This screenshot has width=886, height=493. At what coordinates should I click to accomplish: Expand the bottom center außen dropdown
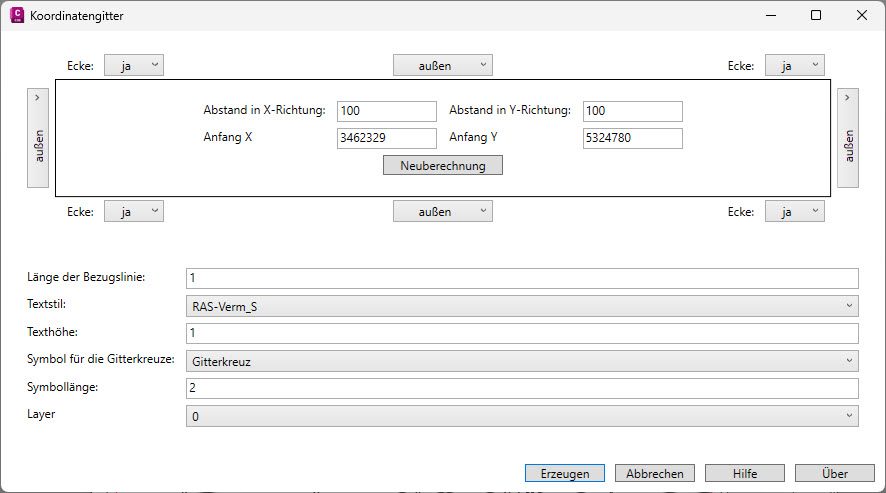pyautogui.click(x=442, y=211)
